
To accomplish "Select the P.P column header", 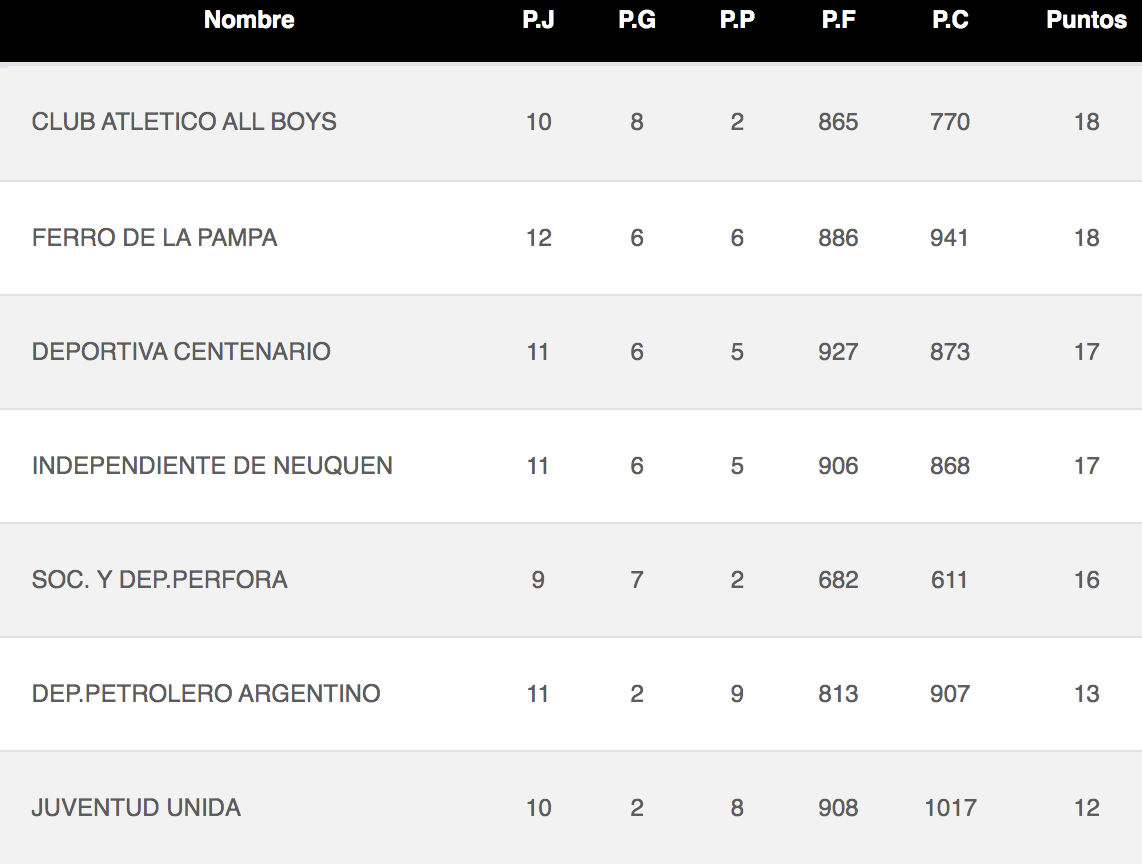I will coord(737,20).
